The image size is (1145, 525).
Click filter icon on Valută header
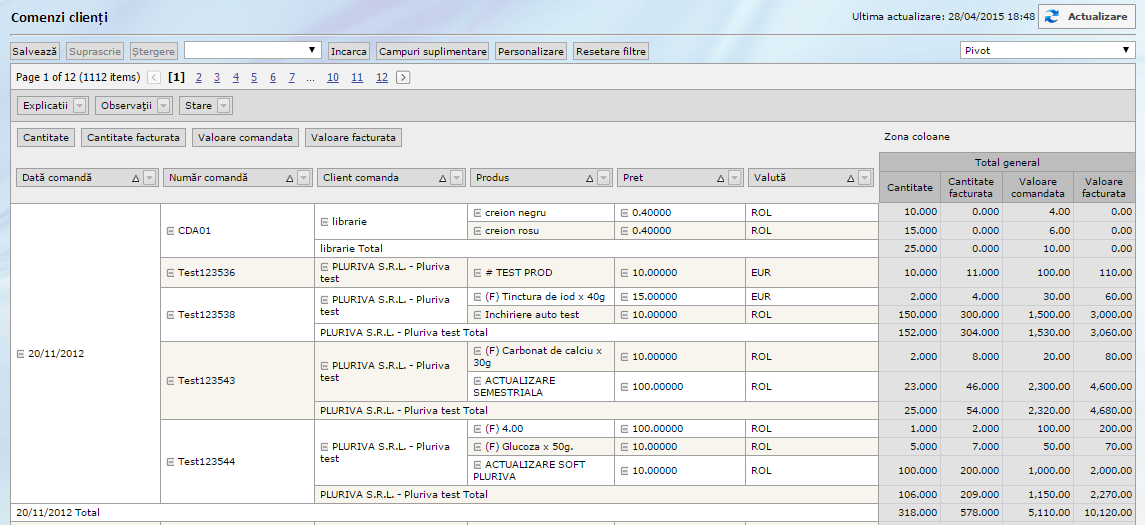pos(866,178)
